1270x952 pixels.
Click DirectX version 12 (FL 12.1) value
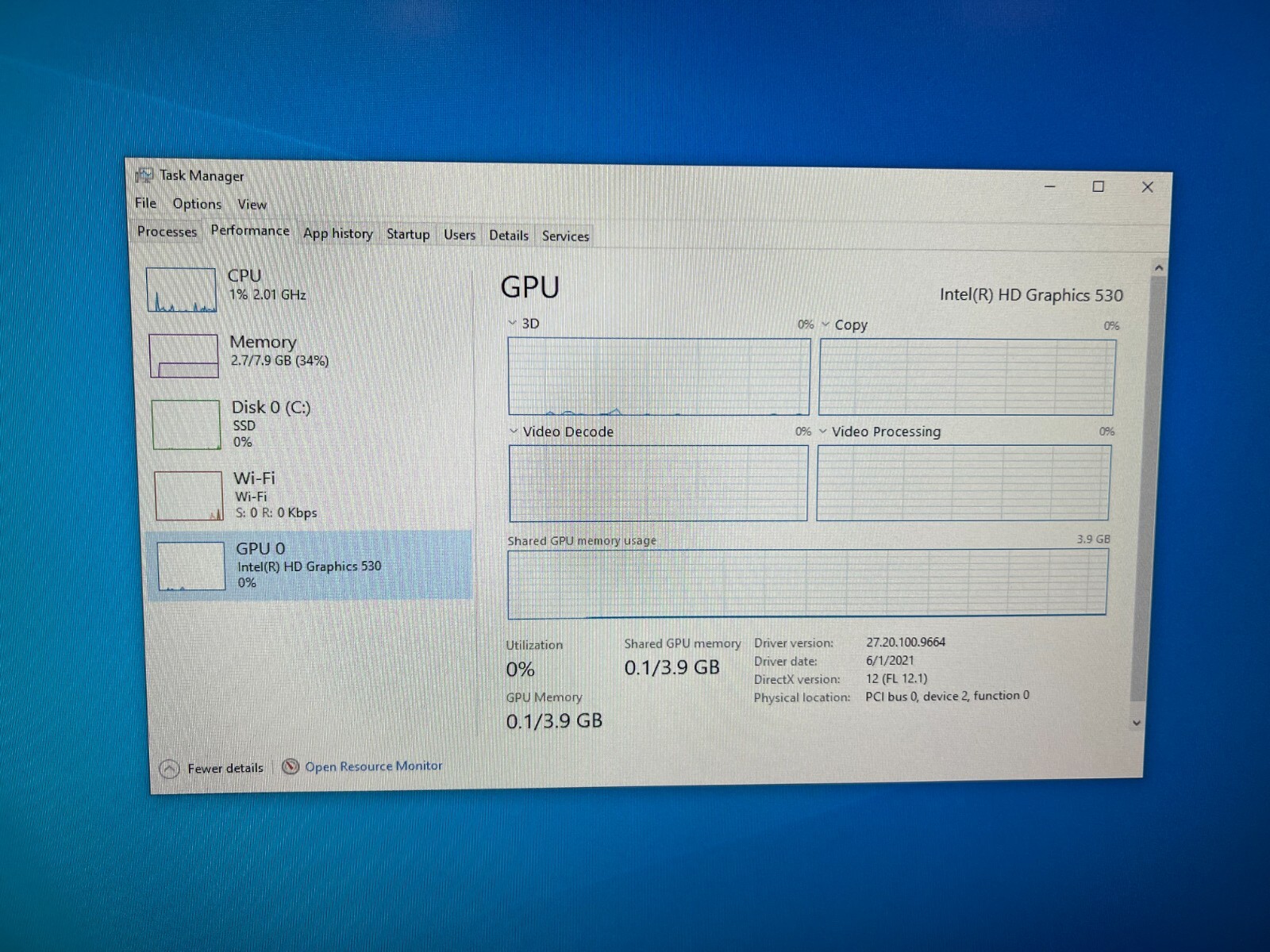tap(896, 678)
